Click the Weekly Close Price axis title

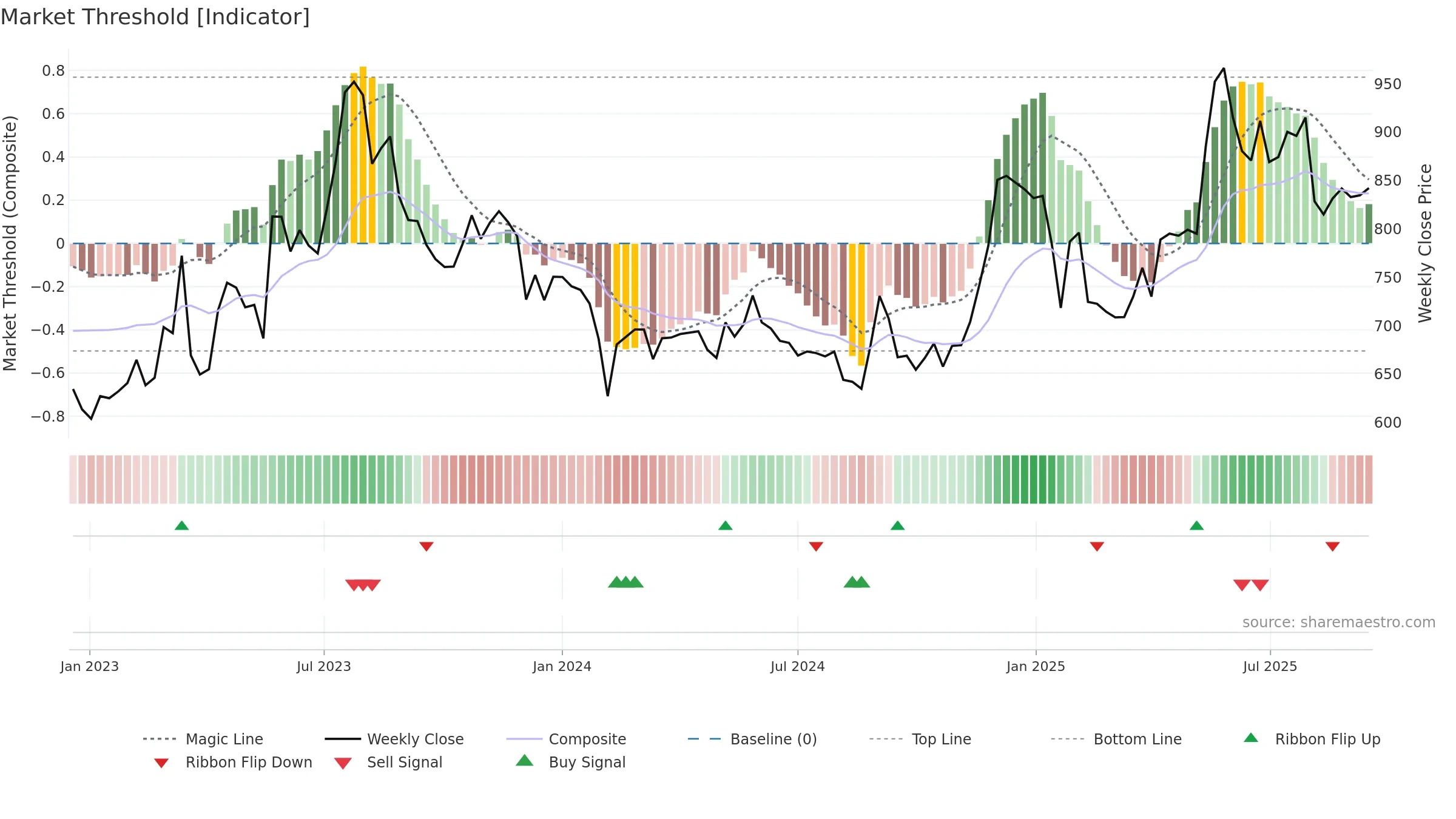coord(1425,243)
